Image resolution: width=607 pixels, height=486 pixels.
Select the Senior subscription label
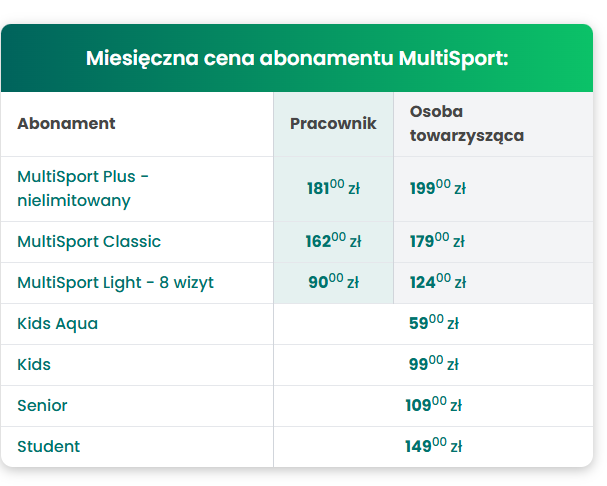click(42, 406)
